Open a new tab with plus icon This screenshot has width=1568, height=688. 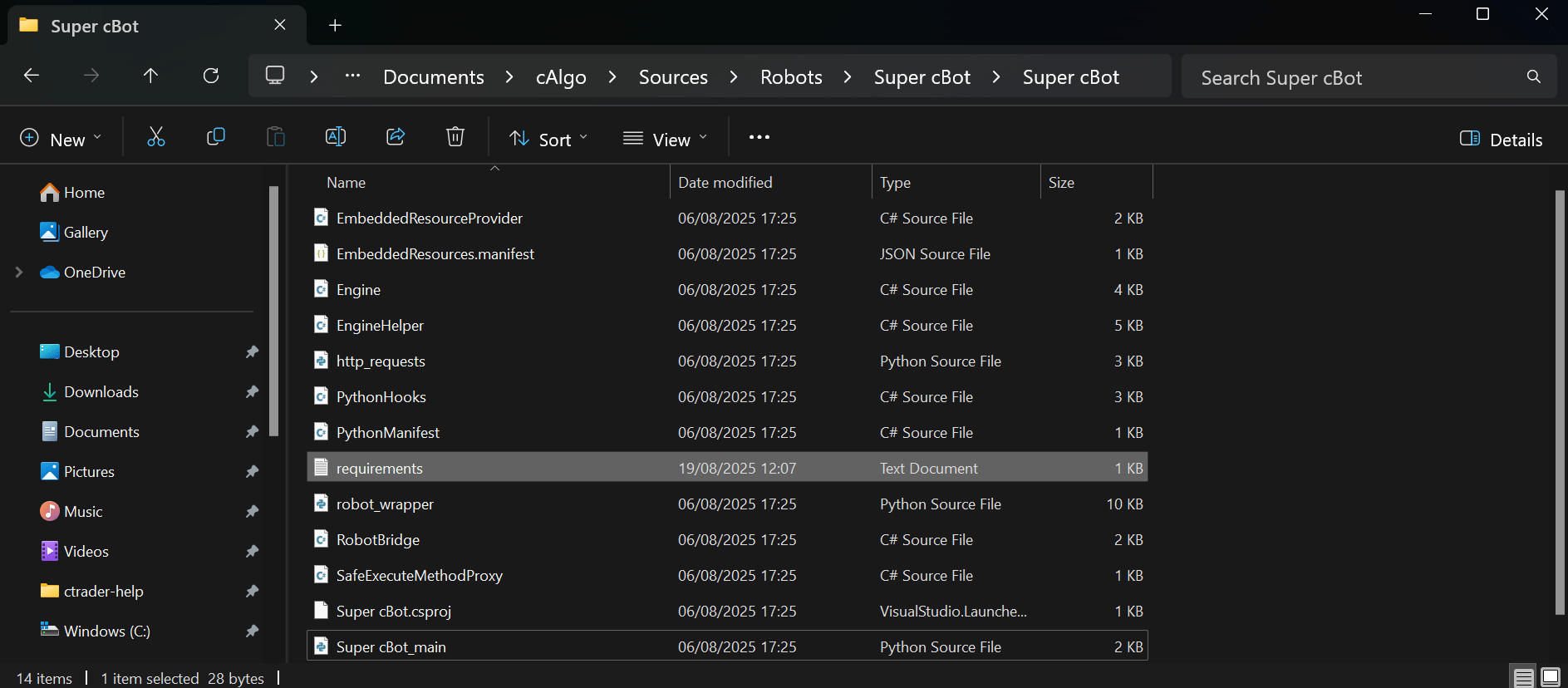coord(335,26)
